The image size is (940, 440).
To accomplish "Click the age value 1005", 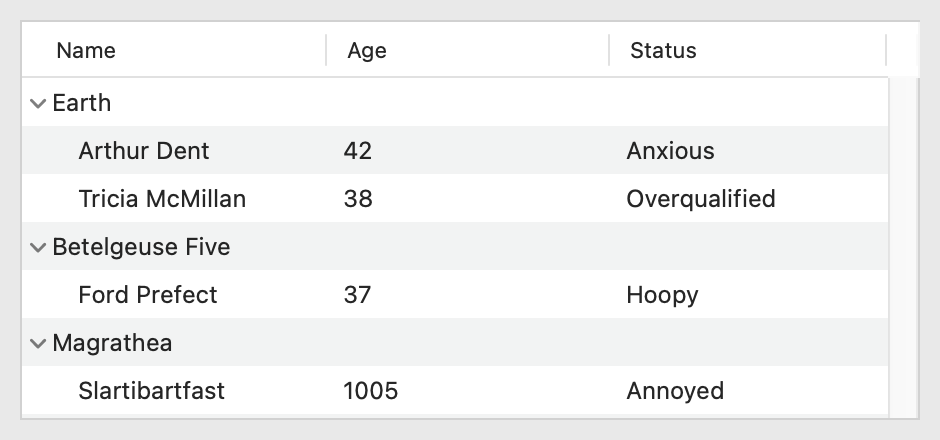I will click(x=370, y=391).
